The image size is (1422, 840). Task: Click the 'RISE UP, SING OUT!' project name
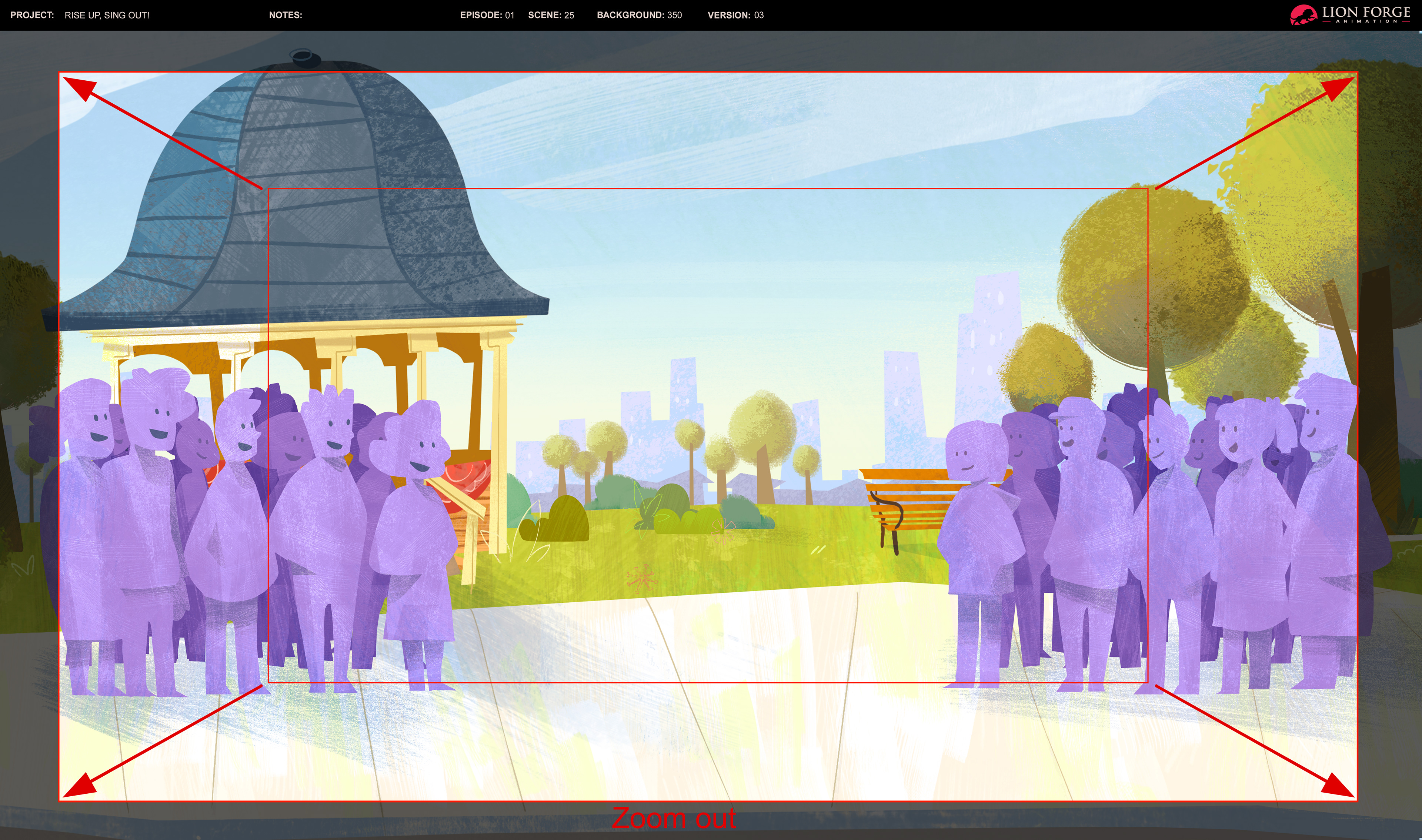coord(107,15)
